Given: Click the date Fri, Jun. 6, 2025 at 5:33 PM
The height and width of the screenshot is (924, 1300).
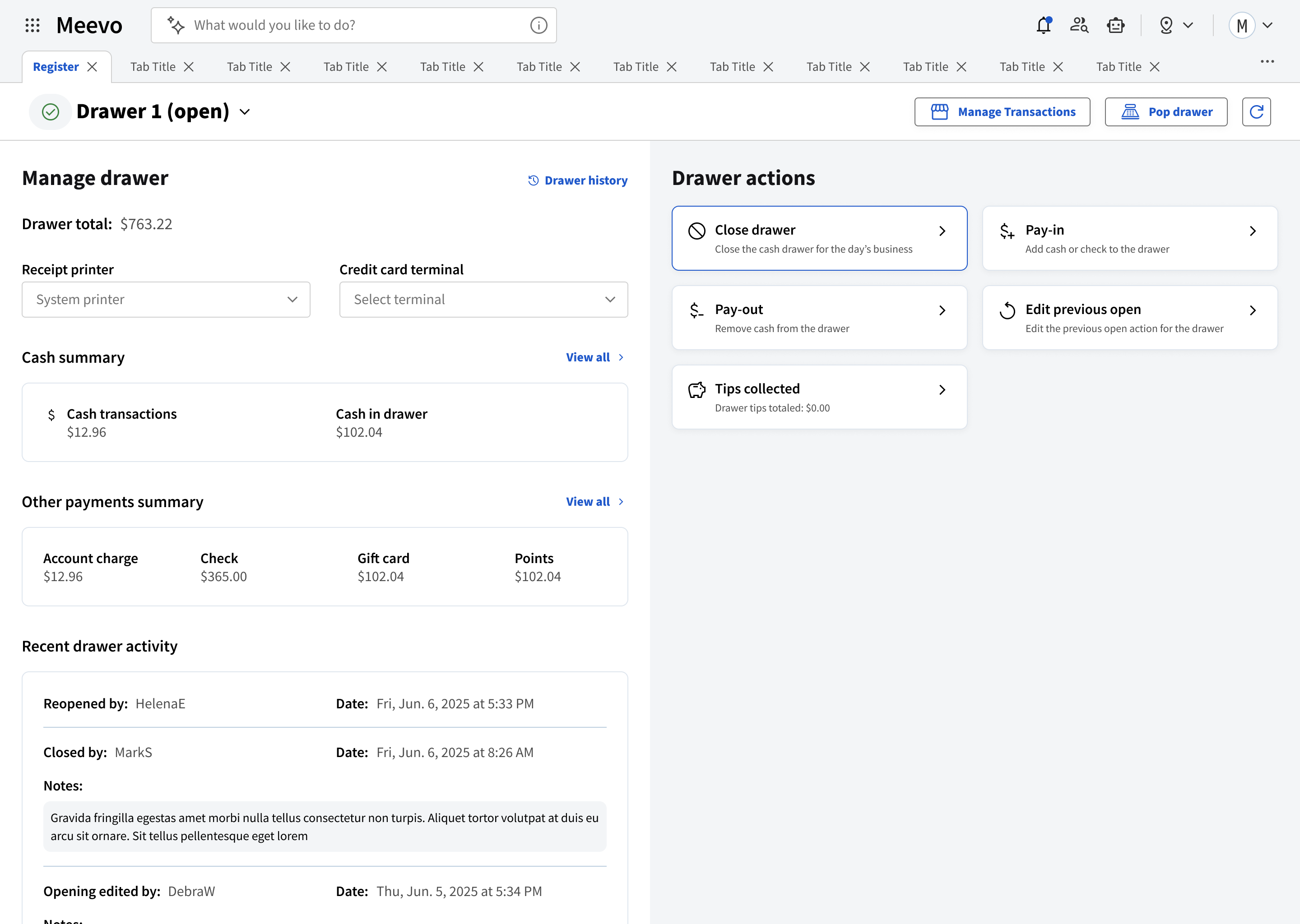Looking at the screenshot, I should point(455,704).
